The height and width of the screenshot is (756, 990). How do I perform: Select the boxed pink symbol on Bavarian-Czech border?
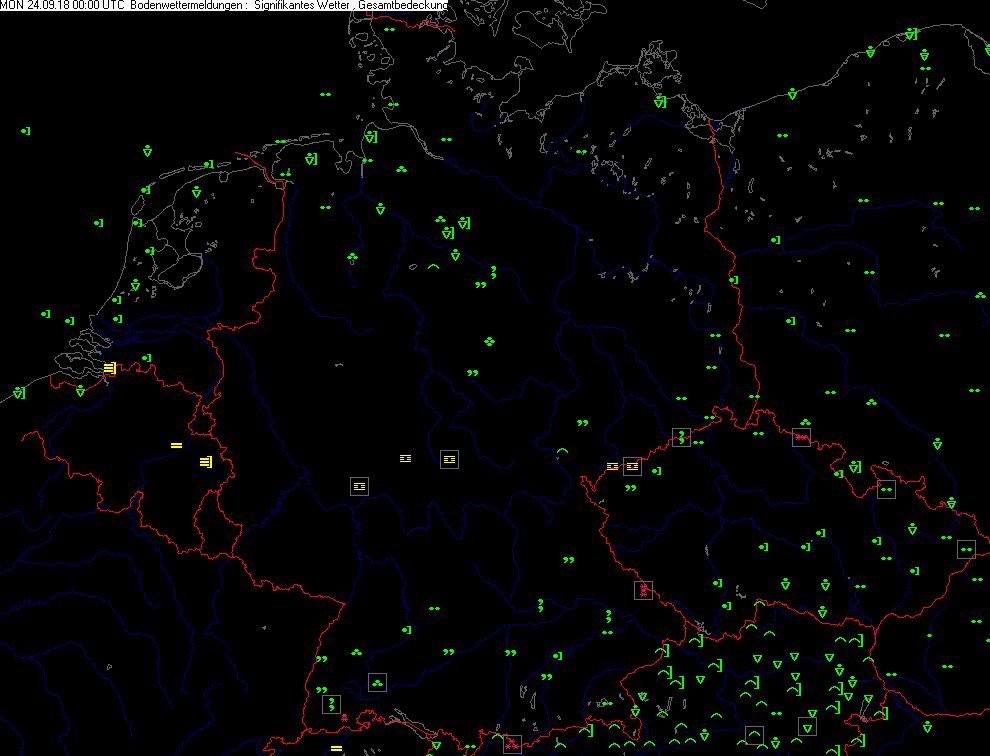(x=643, y=590)
